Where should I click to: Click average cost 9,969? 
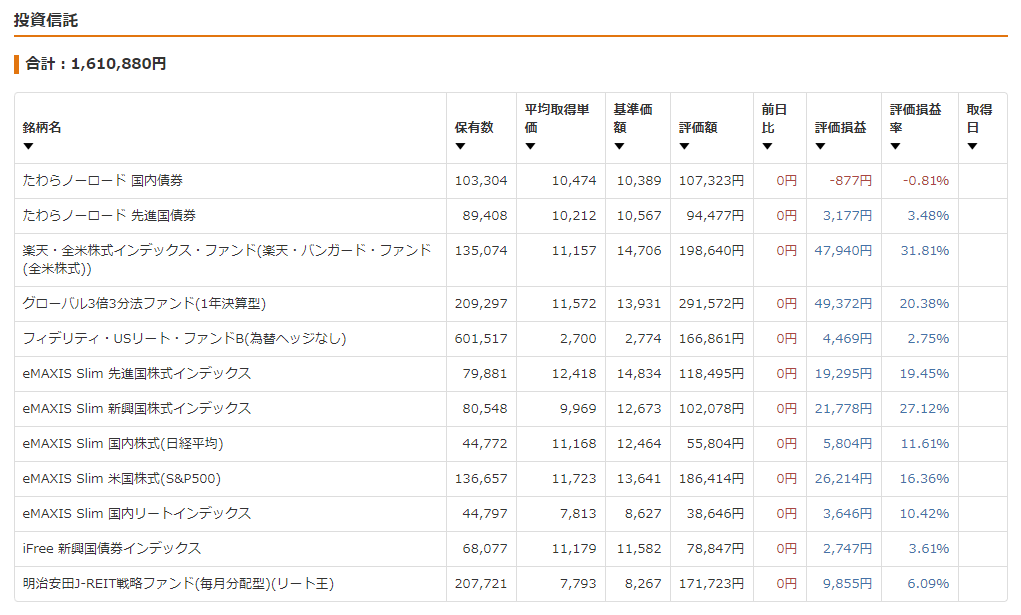click(x=578, y=409)
